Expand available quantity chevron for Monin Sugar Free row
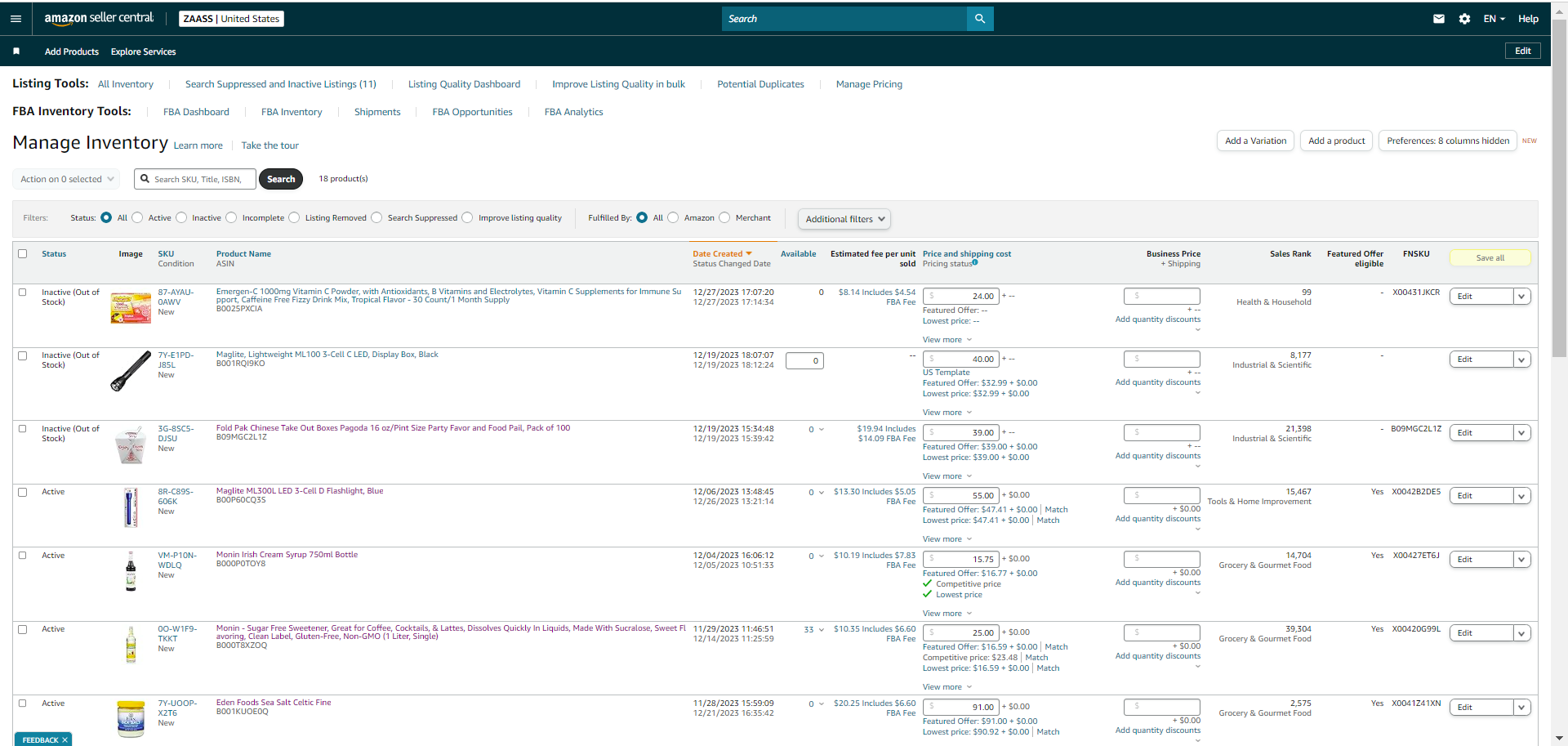 821,630
